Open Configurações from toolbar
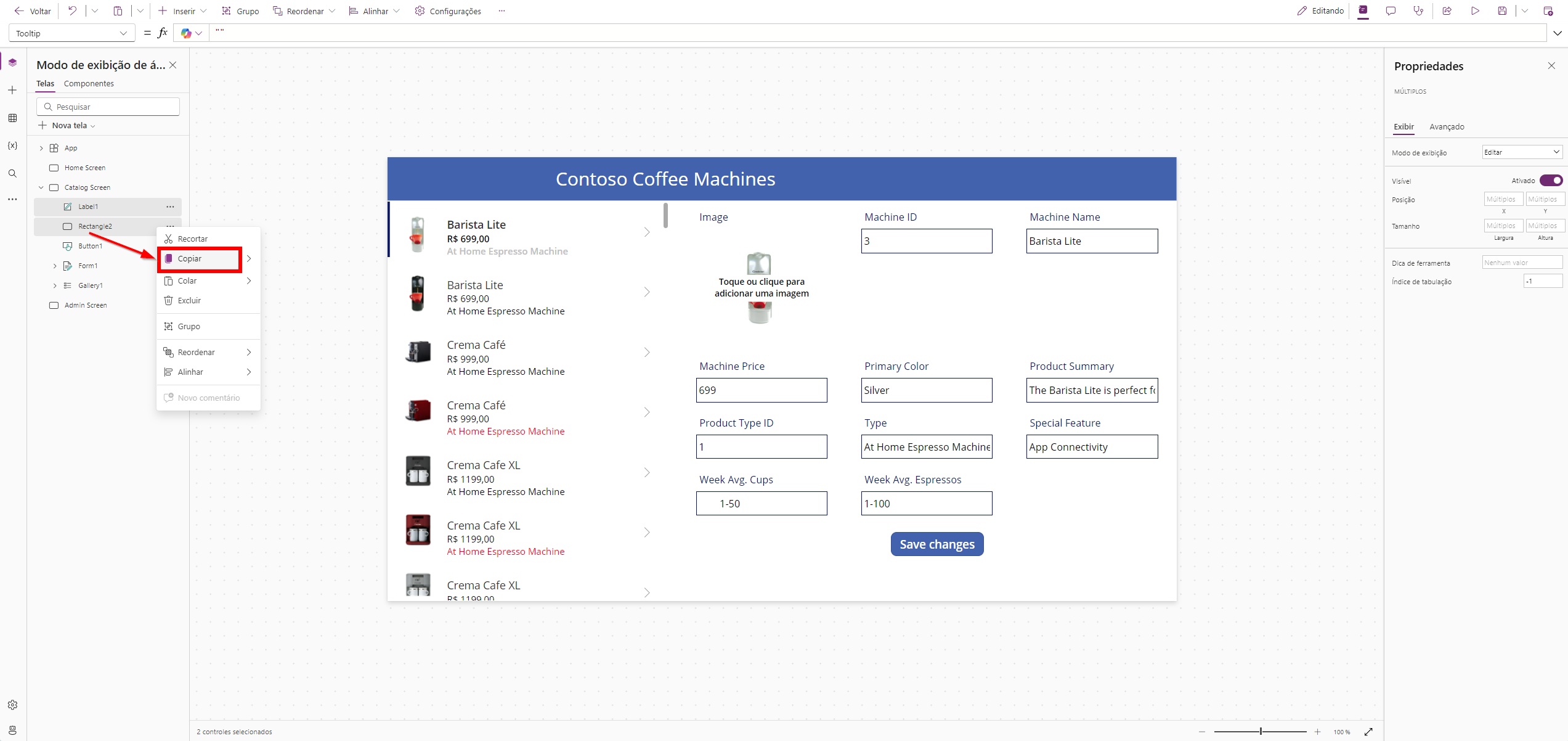Screen dimensions: 1568x741 pos(448,11)
